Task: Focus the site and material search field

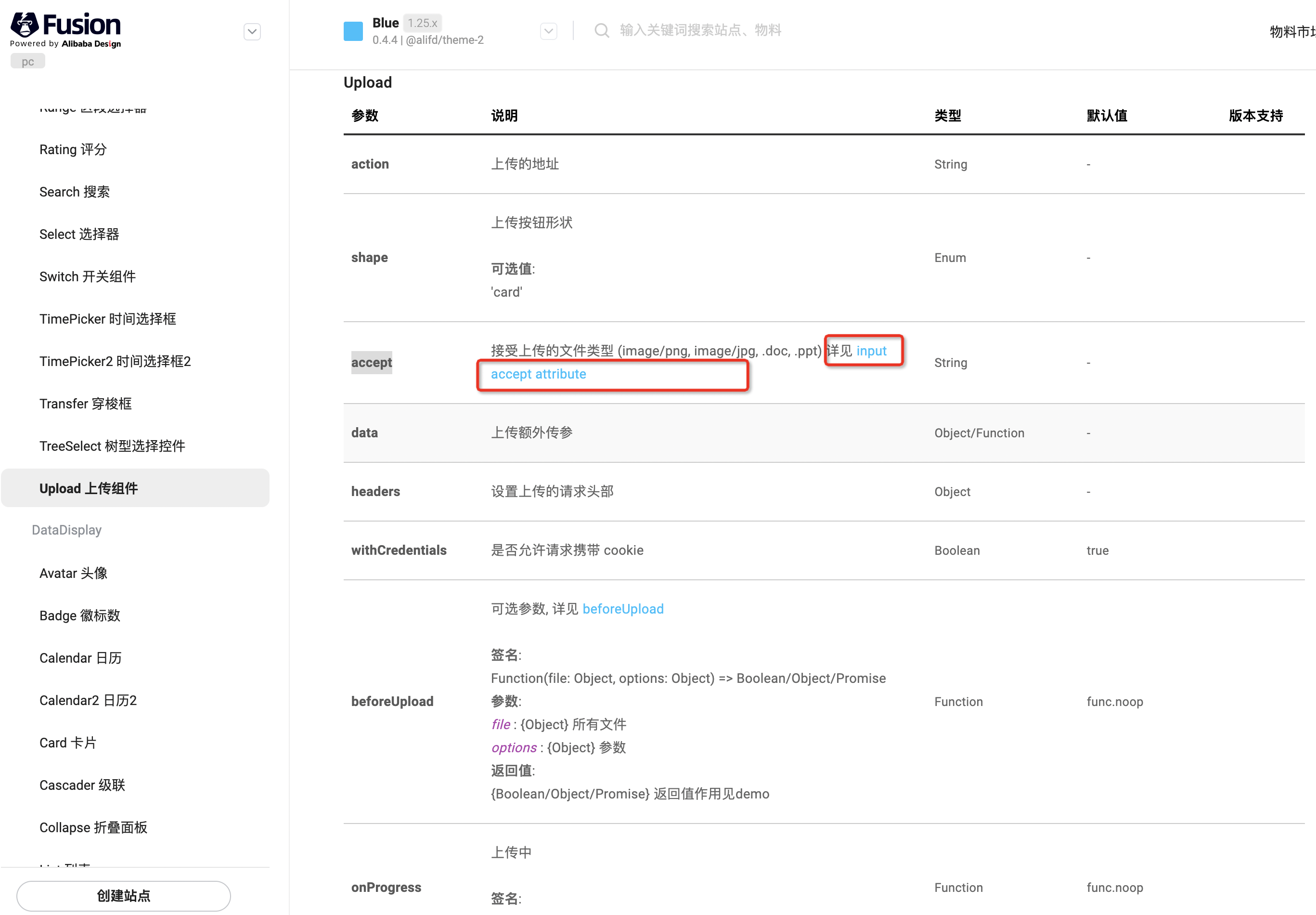Action: tap(700, 30)
